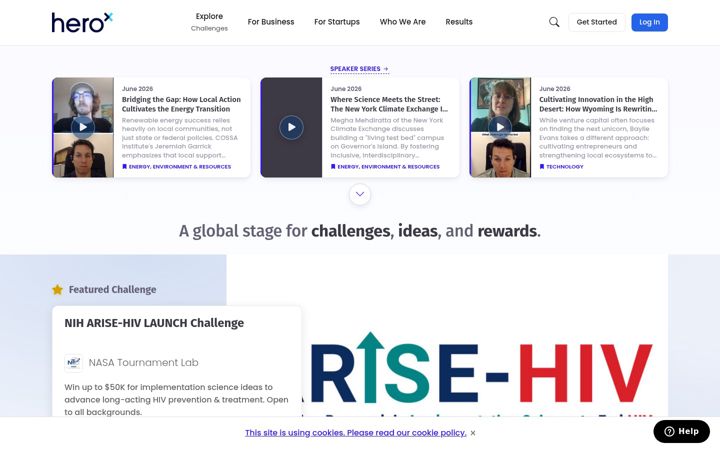The image size is (720, 450).
Task: Play the Where Science Meets the Street video
Action: [x=292, y=127]
